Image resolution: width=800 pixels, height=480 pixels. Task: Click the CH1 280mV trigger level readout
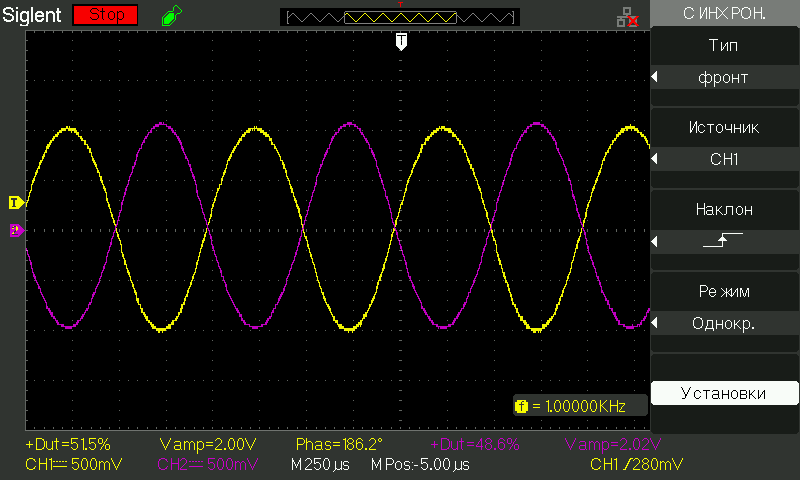click(x=636, y=465)
